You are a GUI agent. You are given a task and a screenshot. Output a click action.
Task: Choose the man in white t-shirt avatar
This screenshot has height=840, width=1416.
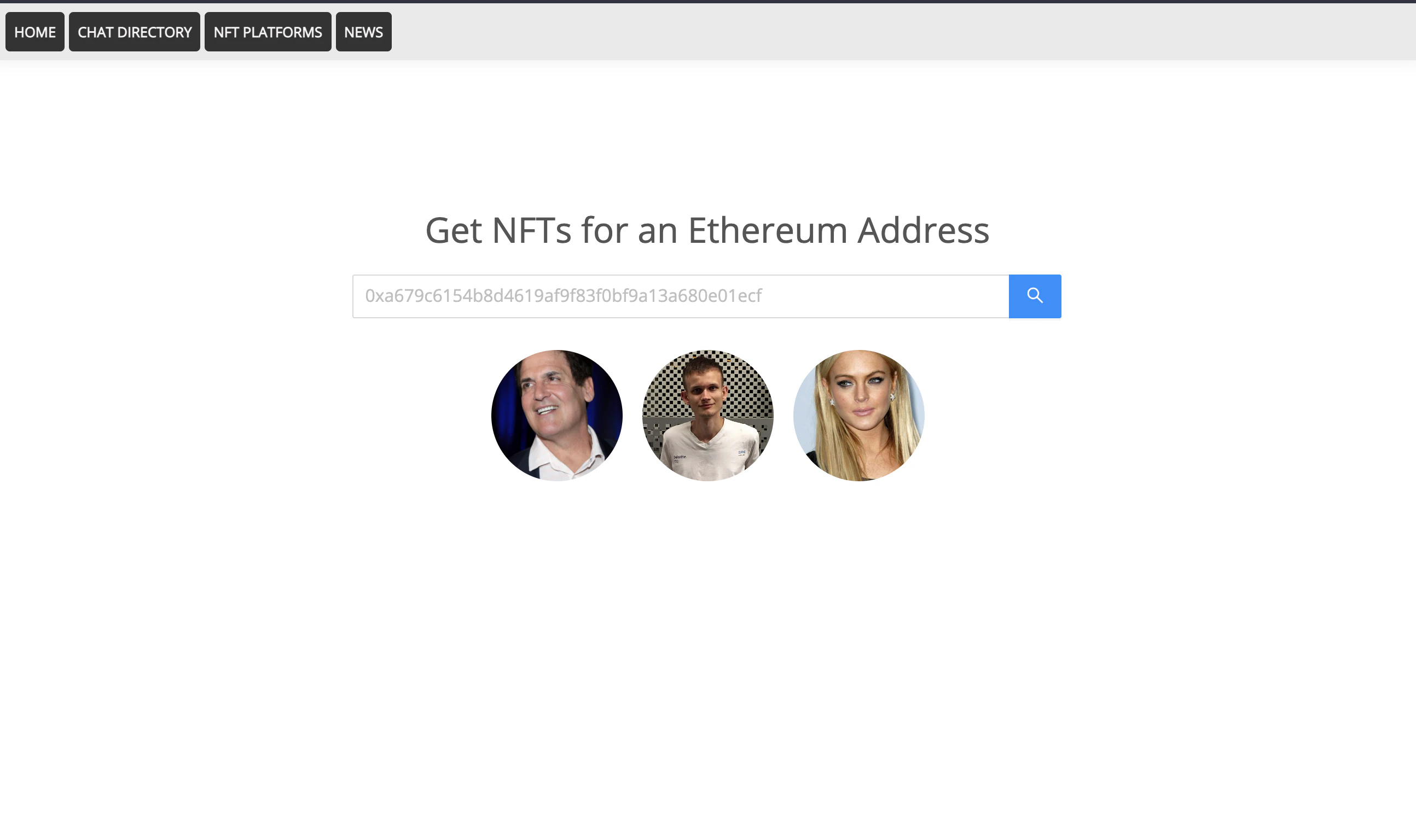[x=707, y=416]
